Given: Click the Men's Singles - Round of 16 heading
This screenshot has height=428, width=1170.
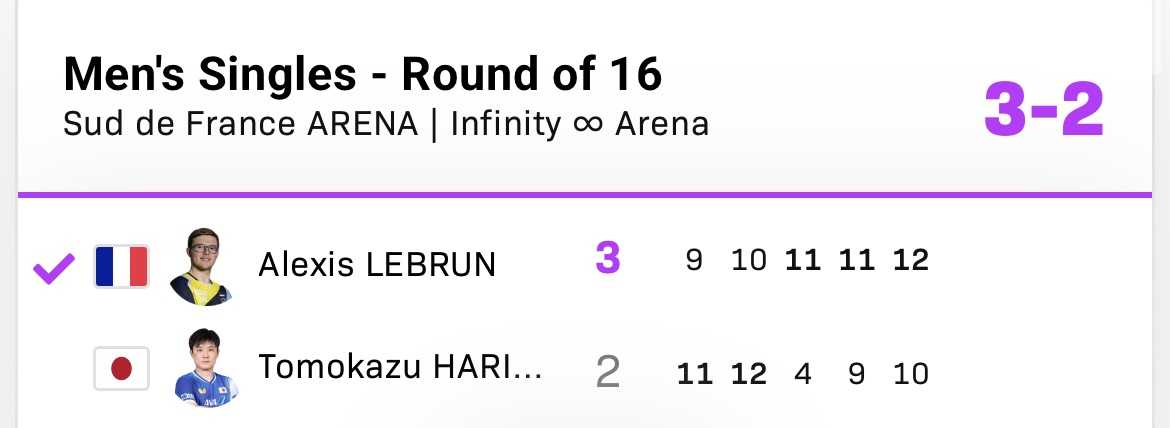Looking at the screenshot, I should click(x=363, y=74).
